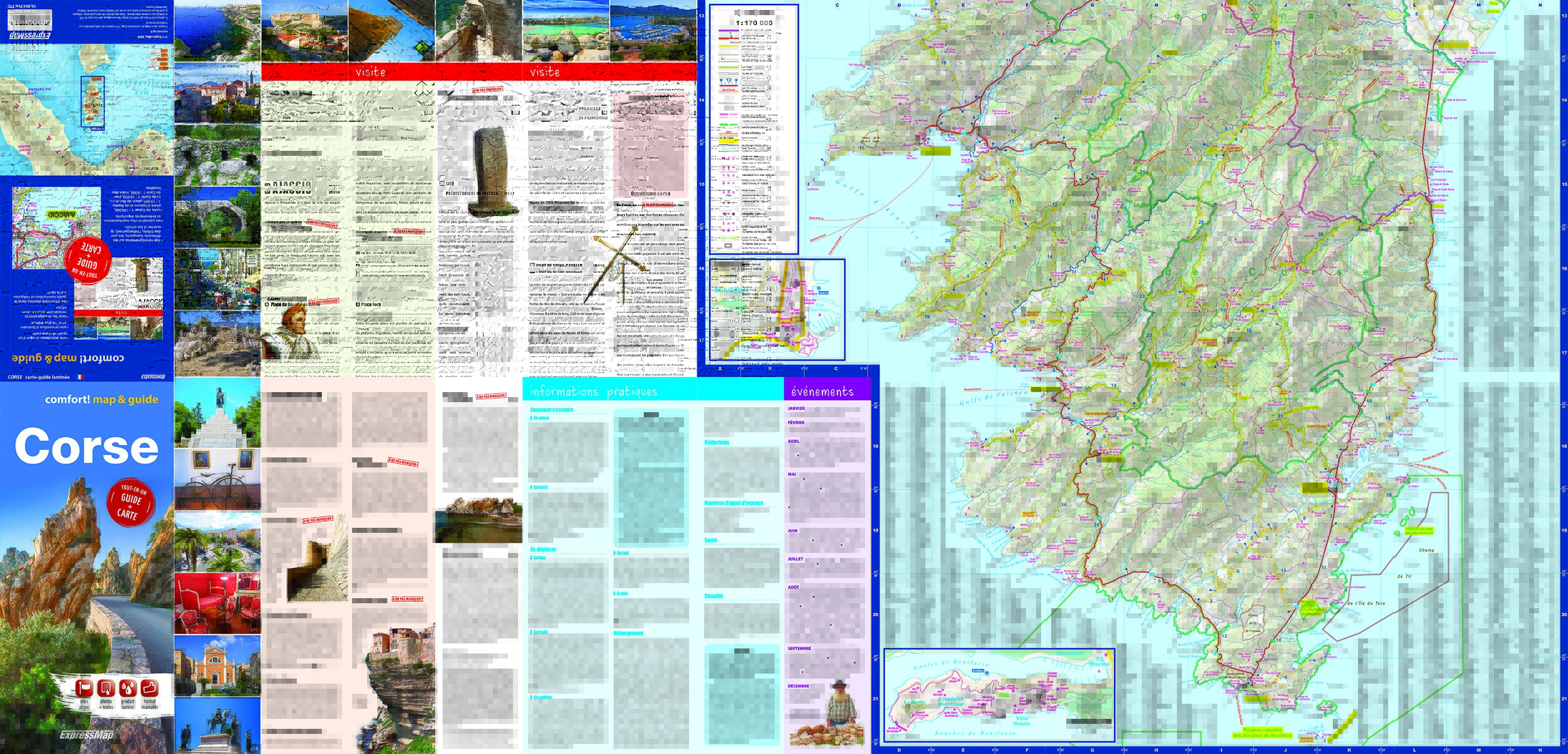The height and width of the screenshot is (754, 1568).
Task: Click the 'informations pratiques' header
Action: point(593,391)
